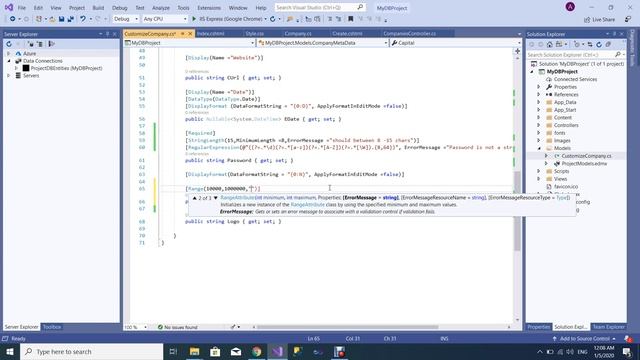This screenshot has height=360, width=640.
Task: Click the editor horizontal scrollbar
Action: 347,327
